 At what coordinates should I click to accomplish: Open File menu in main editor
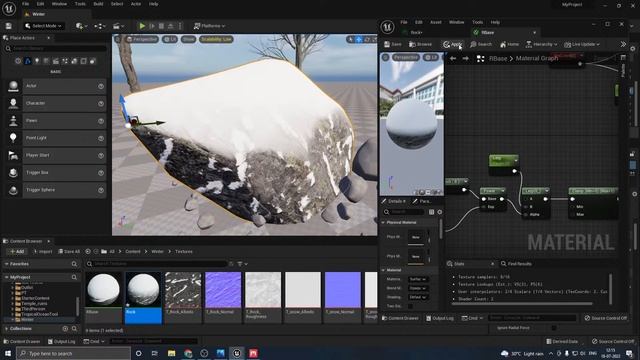click(x=25, y=4)
